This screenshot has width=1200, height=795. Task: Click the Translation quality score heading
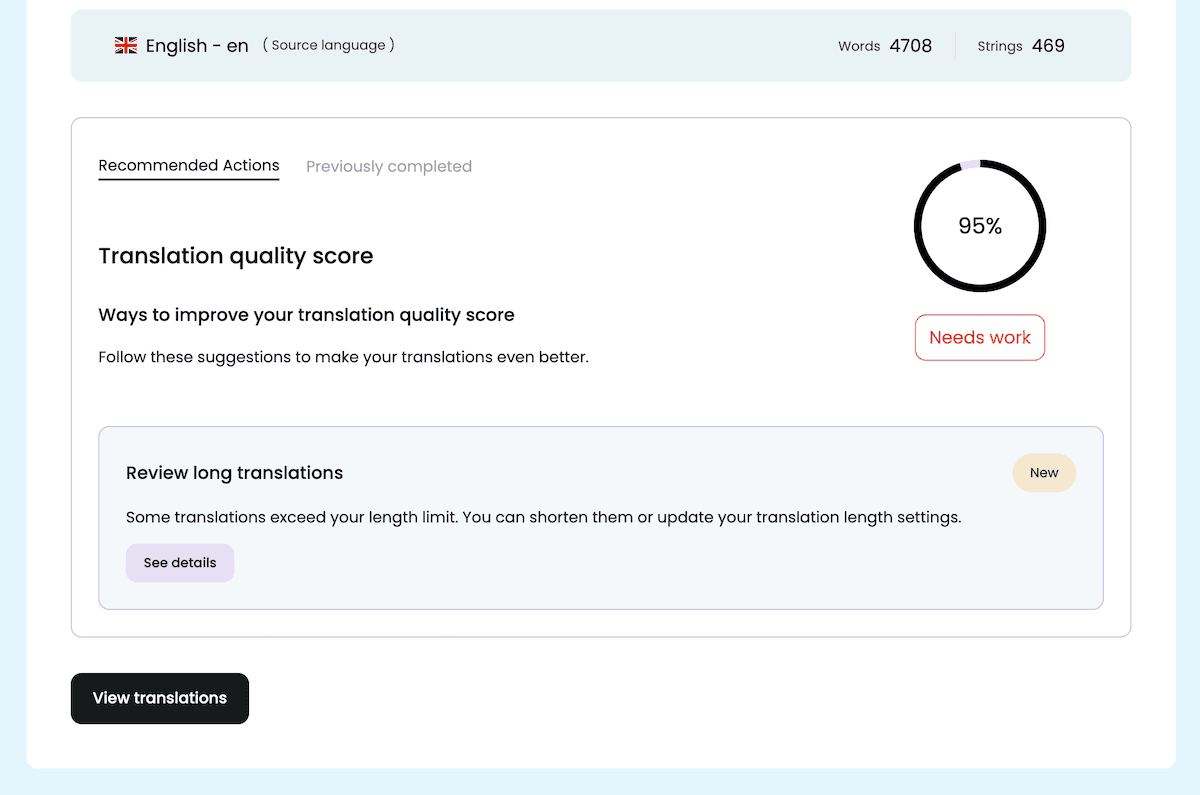point(236,256)
